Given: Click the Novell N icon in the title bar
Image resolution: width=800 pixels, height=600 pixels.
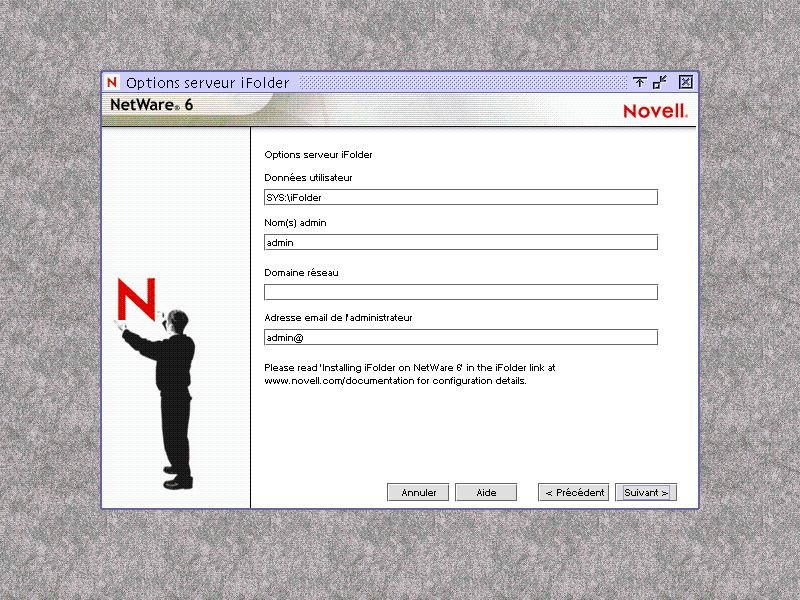Looking at the screenshot, I should point(112,82).
